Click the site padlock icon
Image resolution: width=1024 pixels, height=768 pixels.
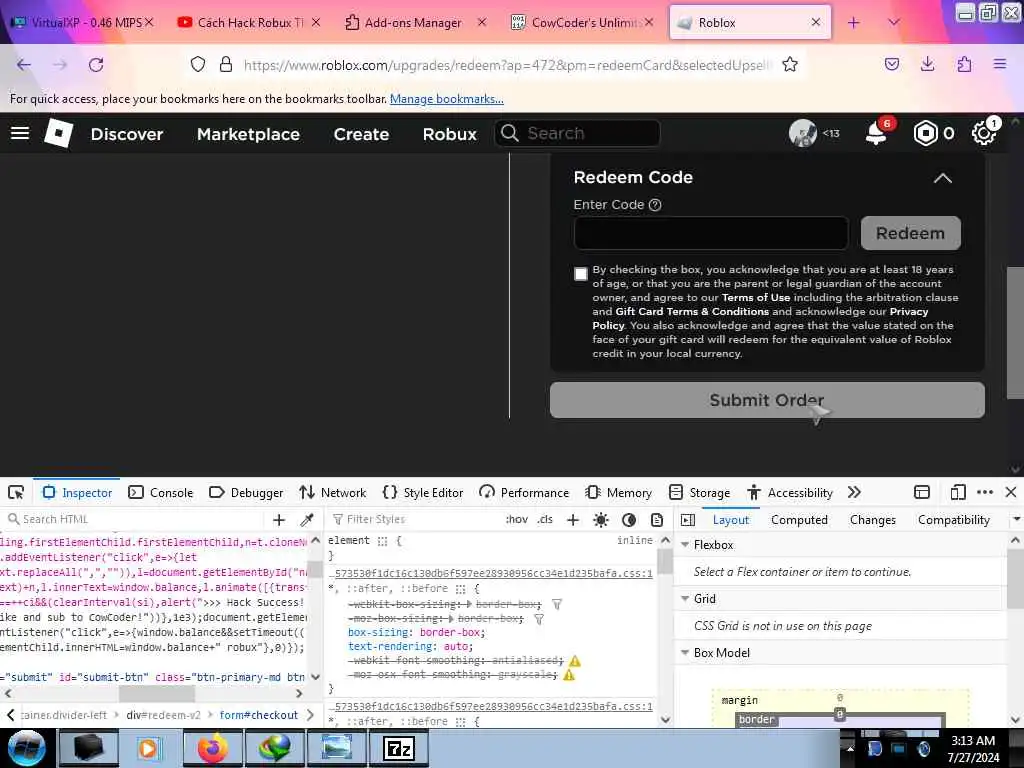tap(225, 64)
